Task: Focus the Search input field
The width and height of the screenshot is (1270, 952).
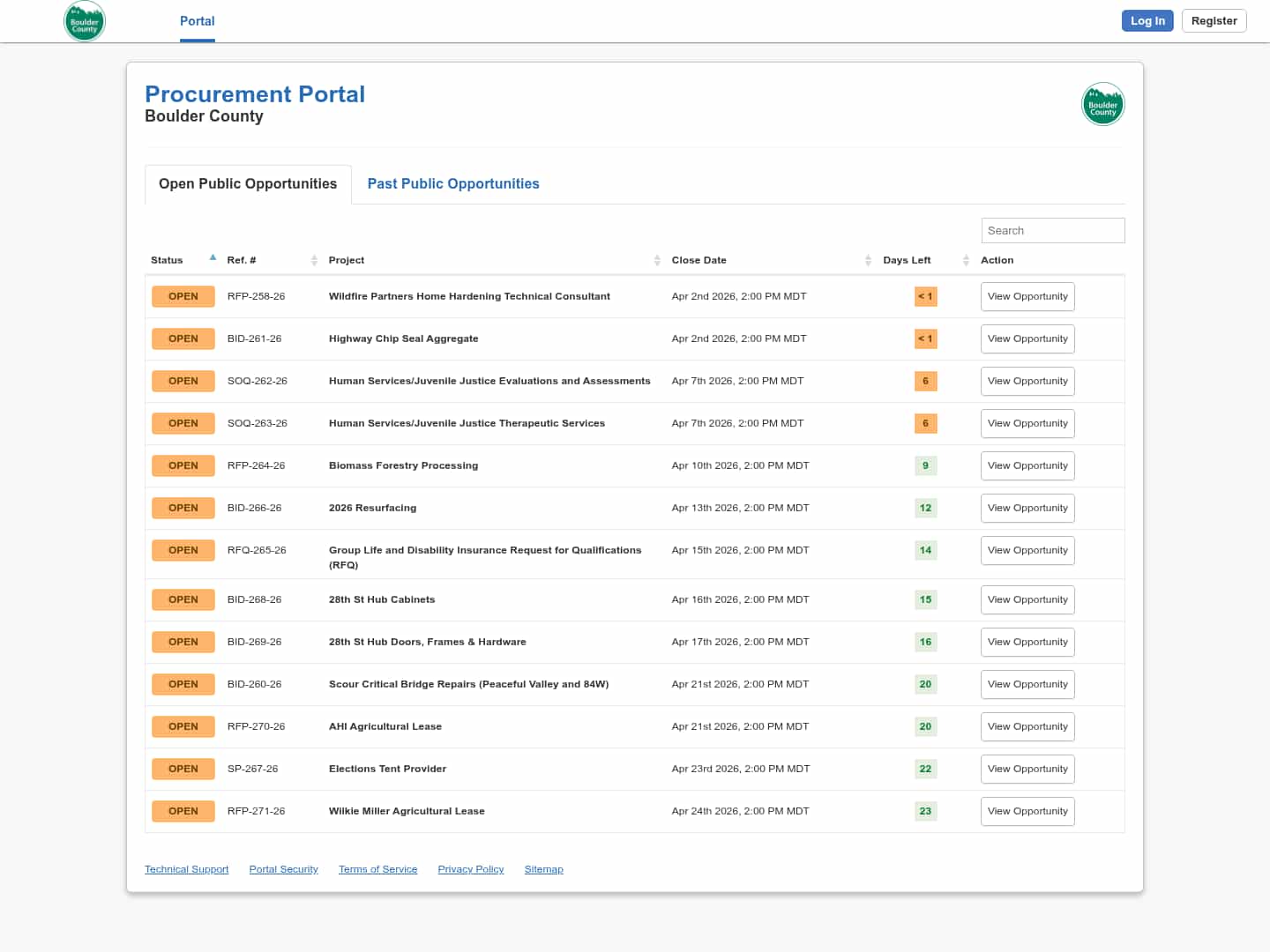Action: [1052, 231]
